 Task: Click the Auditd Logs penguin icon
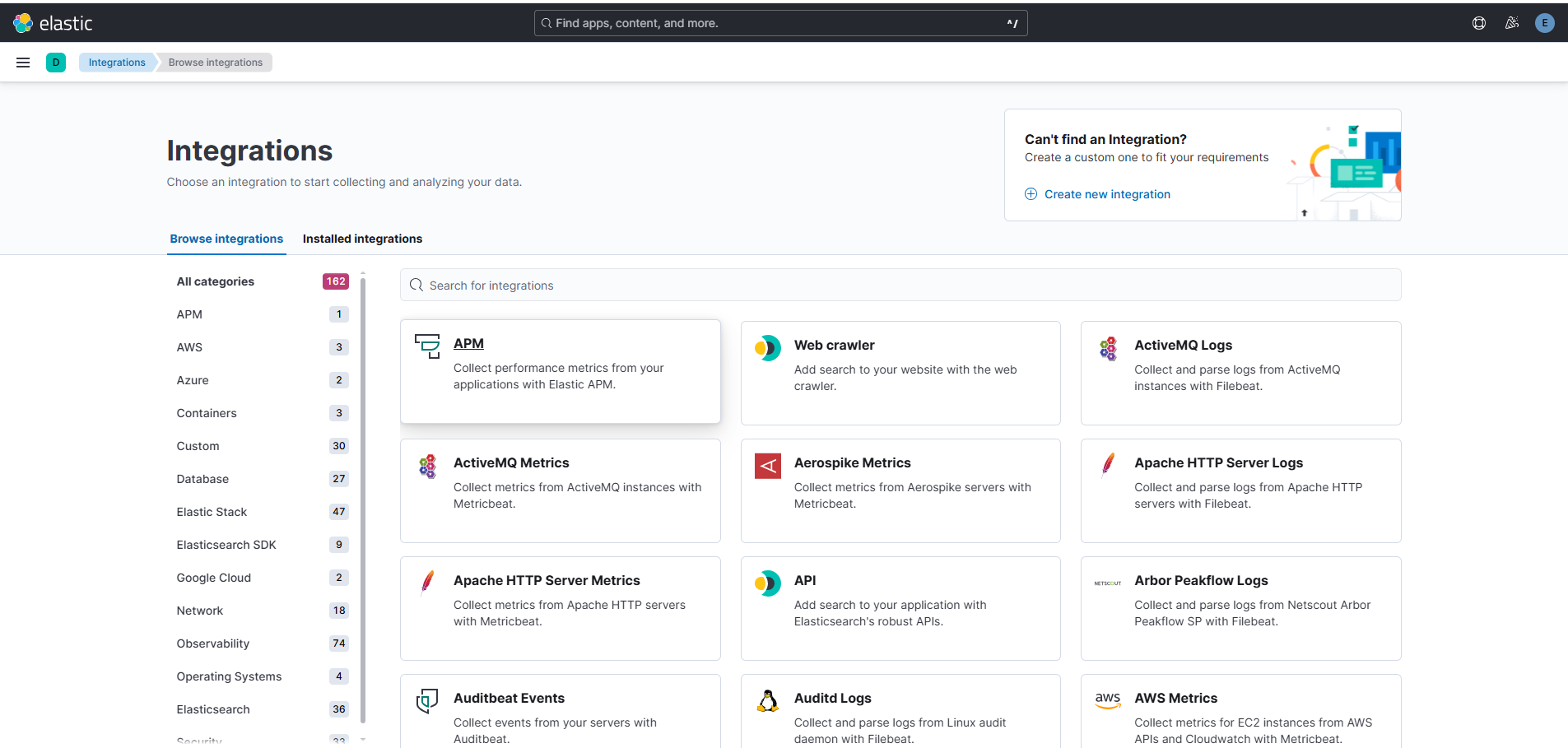pos(768,701)
